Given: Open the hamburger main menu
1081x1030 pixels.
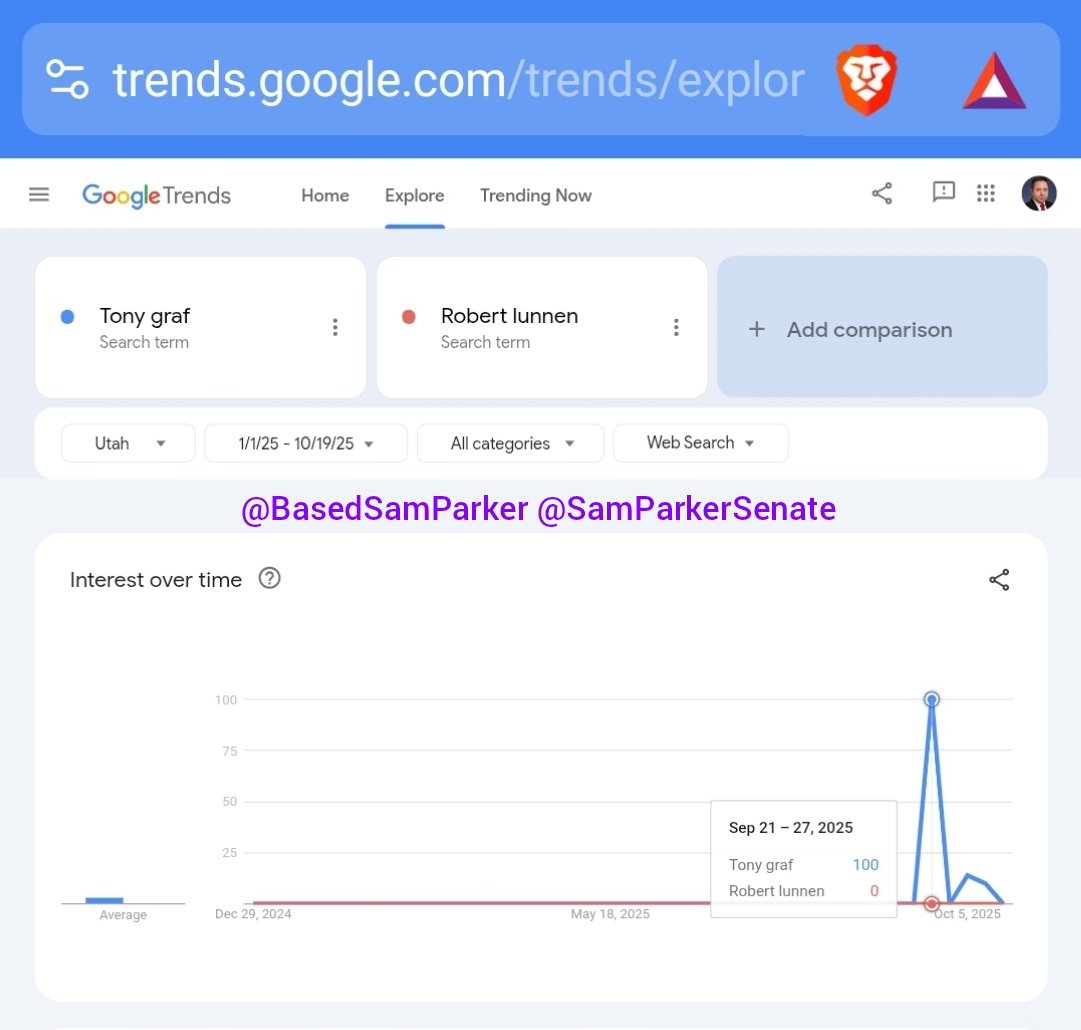Looking at the screenshot, I should click(x=39, y=194).
